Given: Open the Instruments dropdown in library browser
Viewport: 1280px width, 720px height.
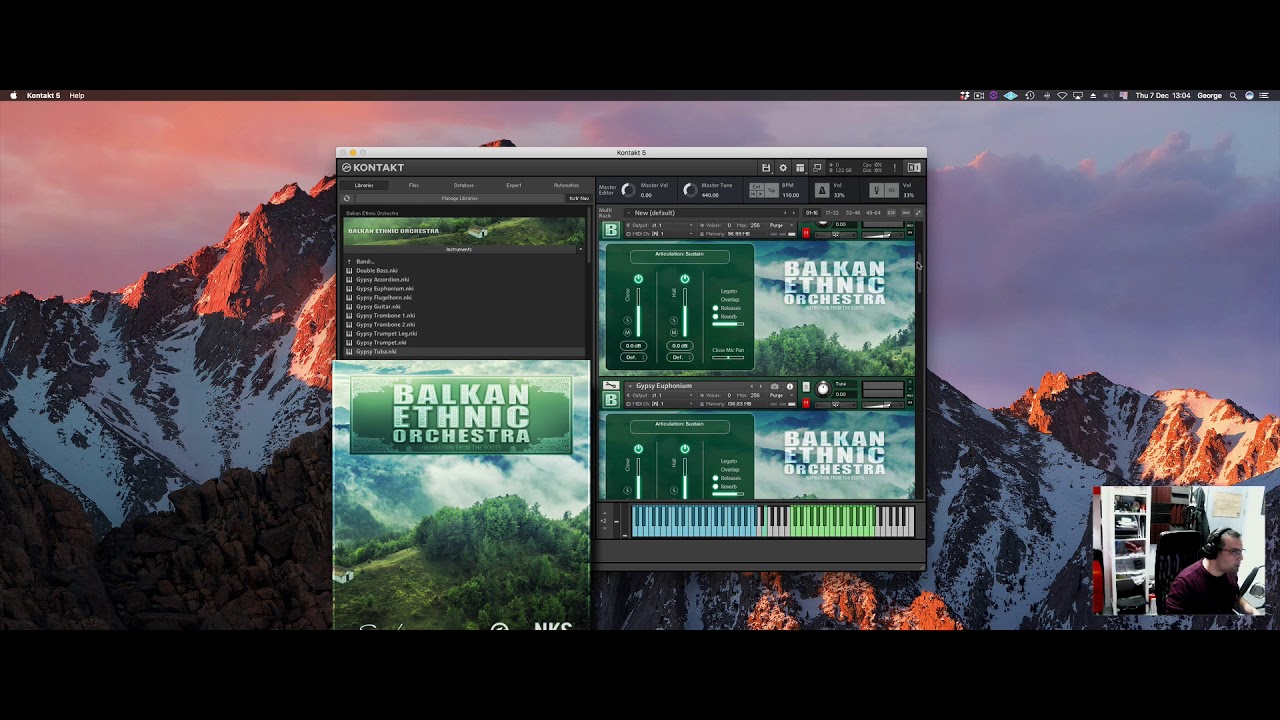Looking at the screenshot, I should tap(460, 249).
